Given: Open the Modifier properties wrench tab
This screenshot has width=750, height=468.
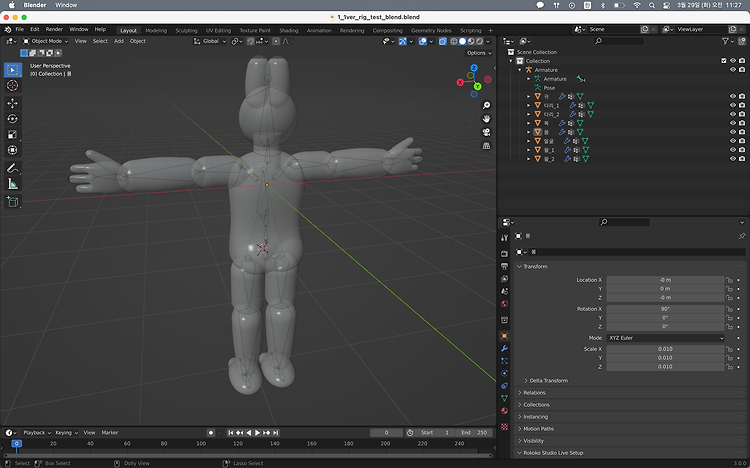Looking at the screenshot, I should pyautogui.click(x=504, y=348).
